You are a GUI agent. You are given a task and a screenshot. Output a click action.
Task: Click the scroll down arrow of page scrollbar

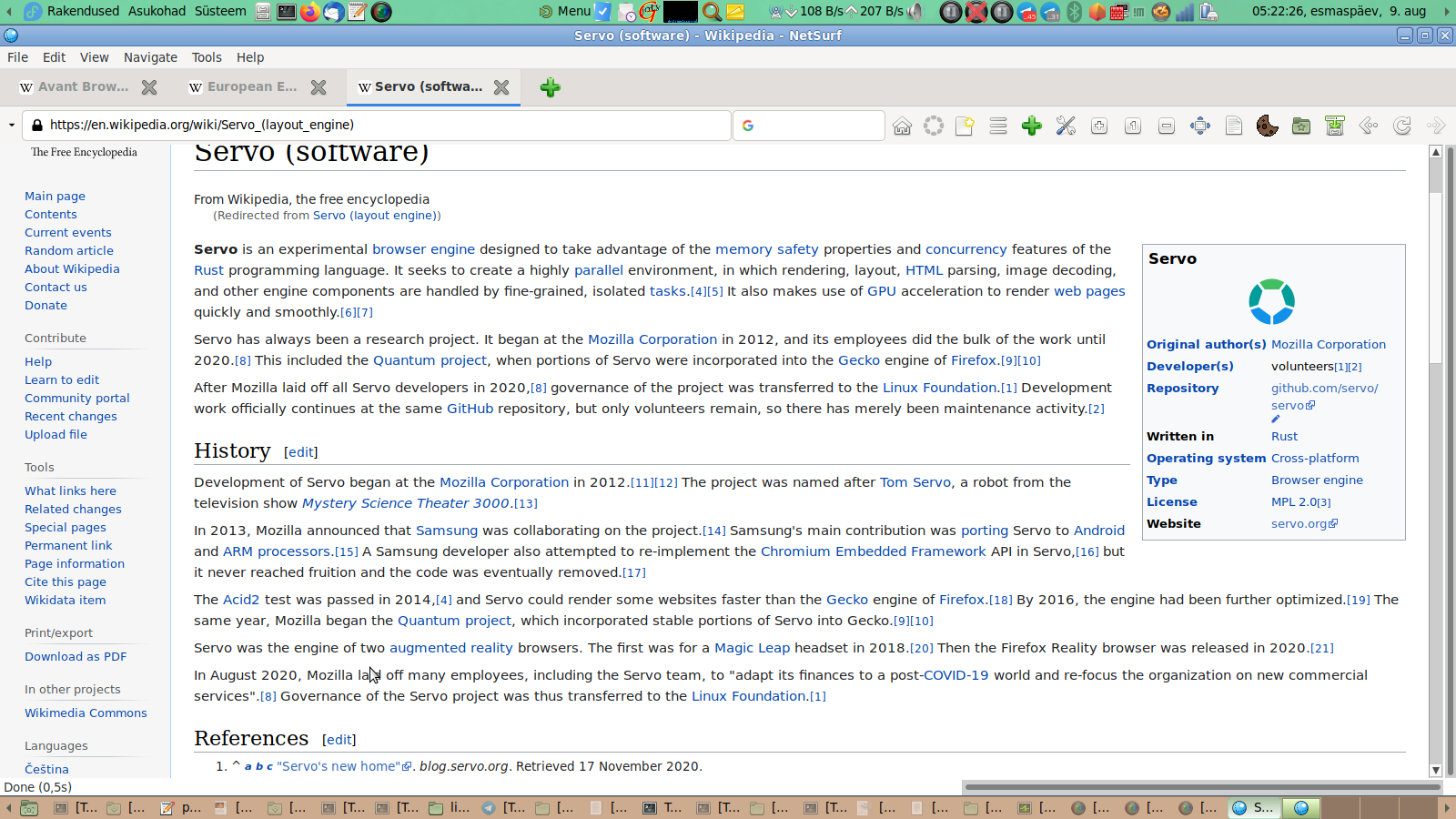click(1436, 770)
